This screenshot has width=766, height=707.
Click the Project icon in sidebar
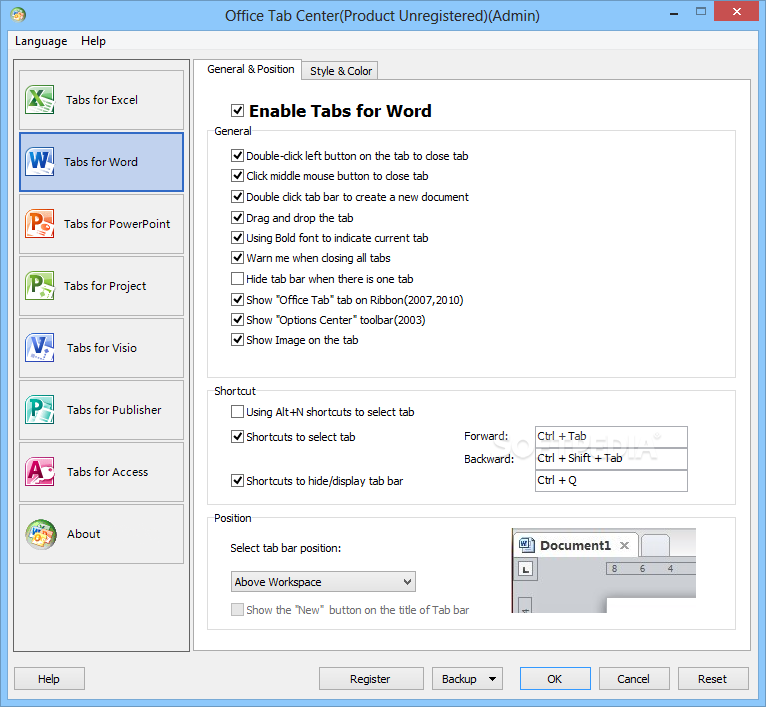click(x=40, y=285)
